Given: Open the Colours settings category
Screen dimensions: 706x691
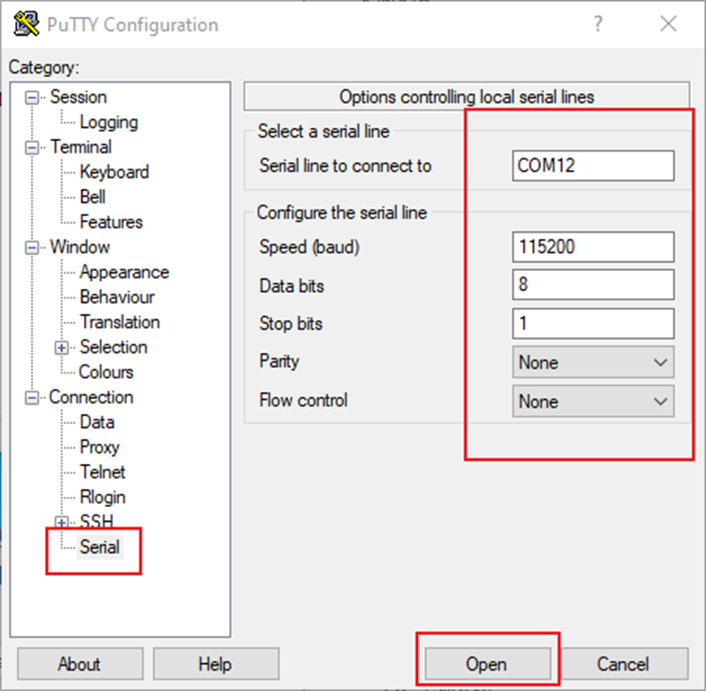Looking at the screenshot, I should click(x=106, y=372).
